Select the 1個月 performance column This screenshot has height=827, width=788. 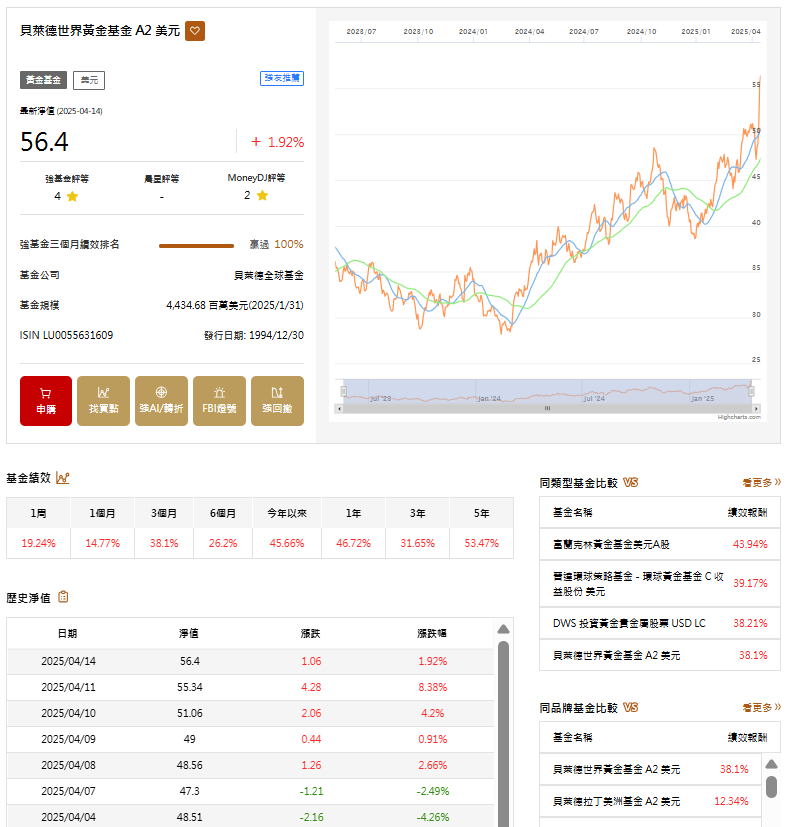coord(102,513)
